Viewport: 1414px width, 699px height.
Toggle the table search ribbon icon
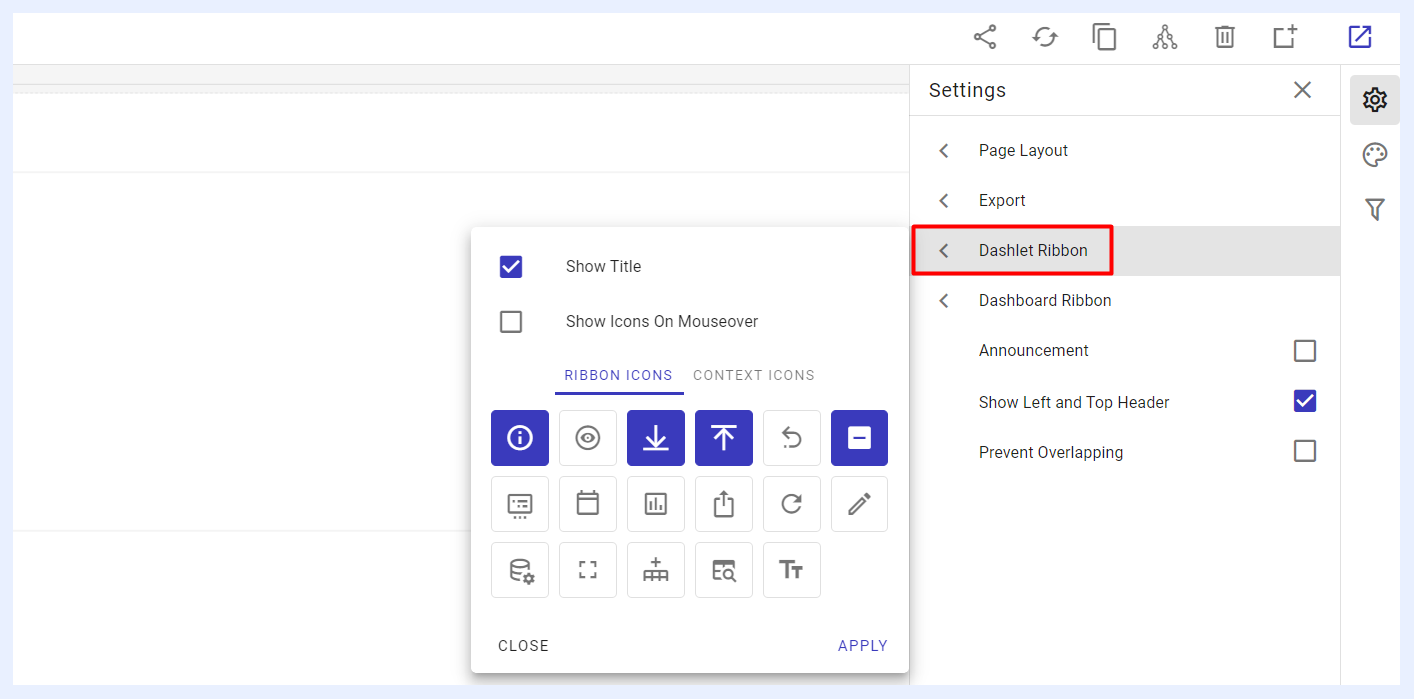(724, 570)
